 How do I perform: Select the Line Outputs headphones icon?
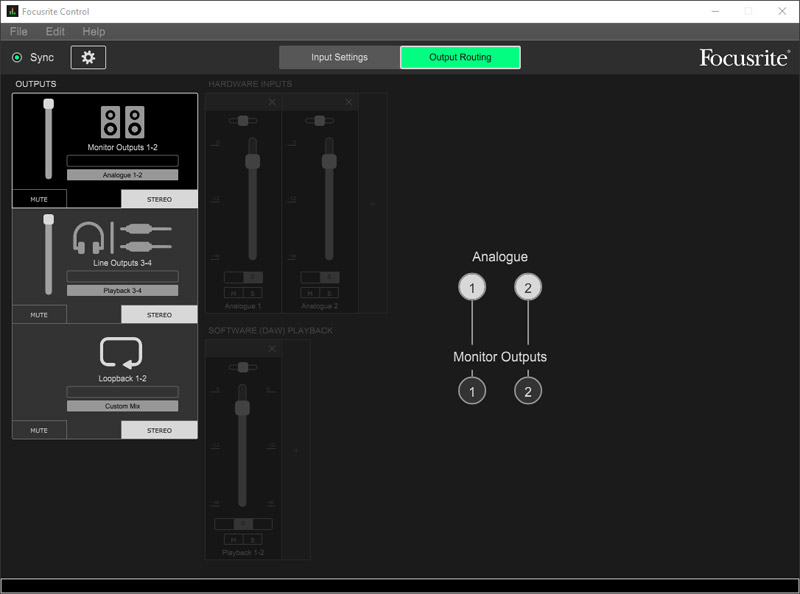pos(88,238)
